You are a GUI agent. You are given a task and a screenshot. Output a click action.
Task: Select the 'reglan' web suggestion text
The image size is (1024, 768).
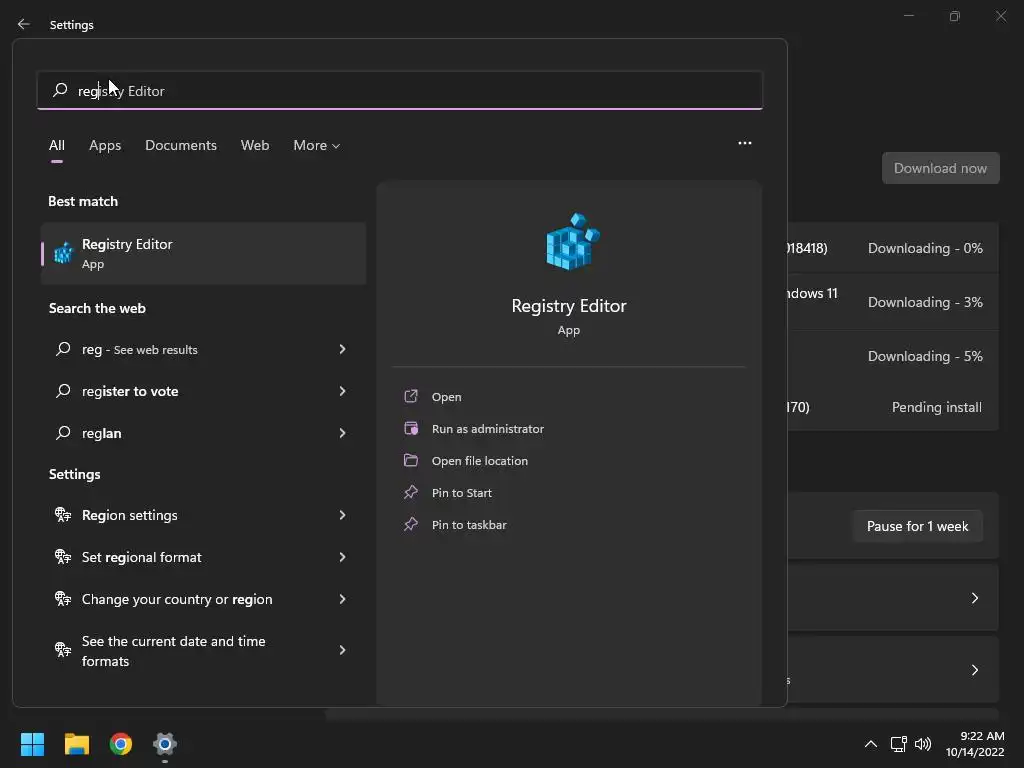point(101,432)
